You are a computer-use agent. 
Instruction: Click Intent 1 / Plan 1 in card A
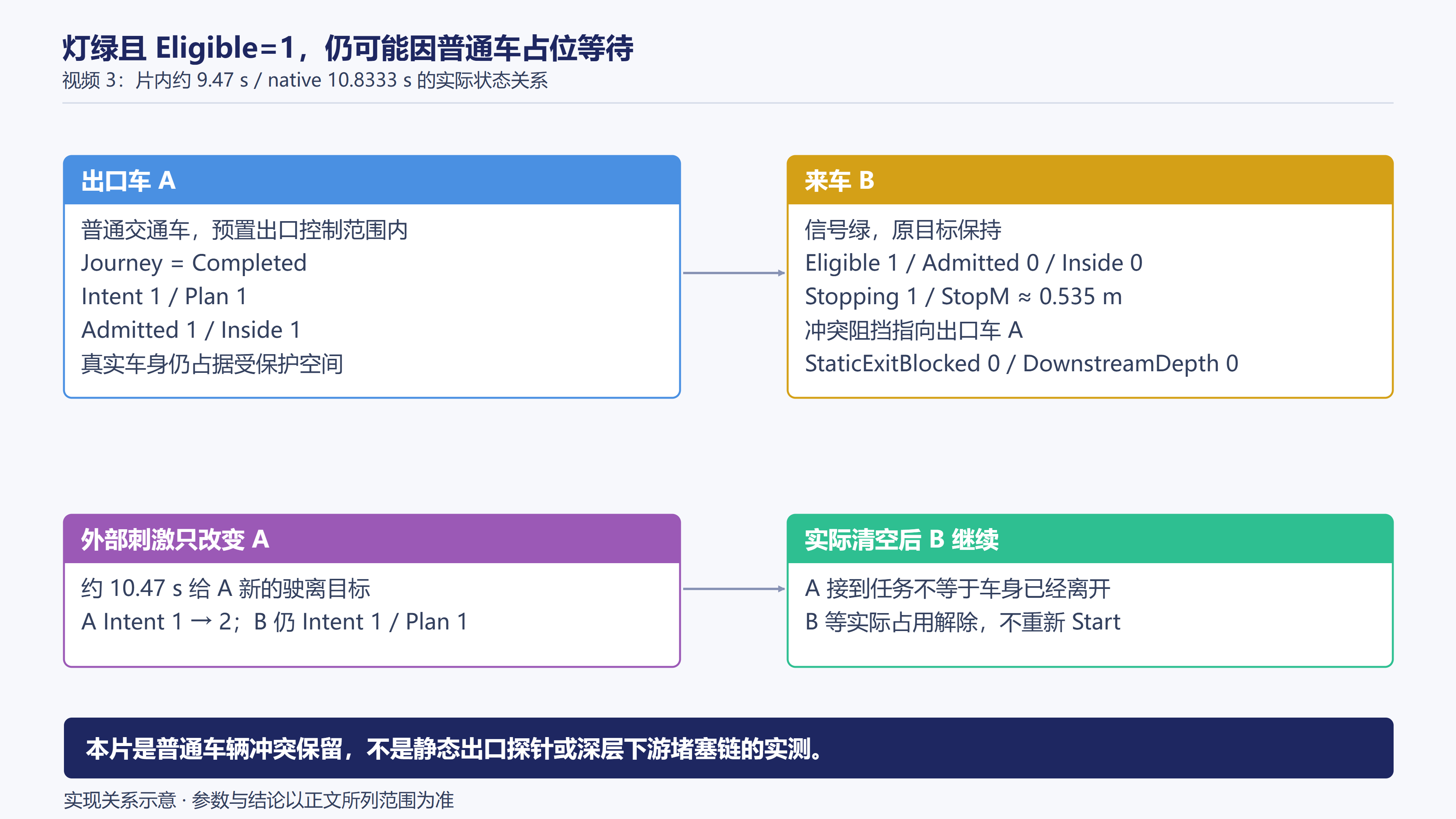click(x=164, y=296)
